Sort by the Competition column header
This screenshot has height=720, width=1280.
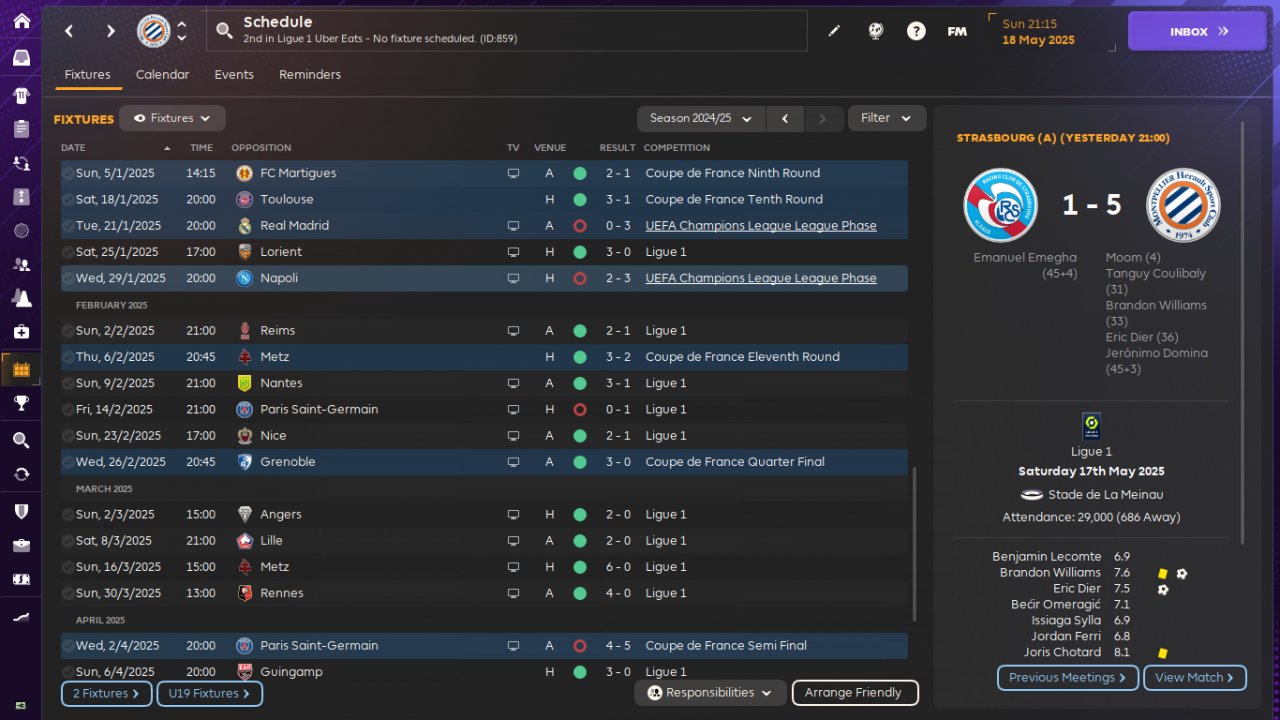click(x=678, y=148)
